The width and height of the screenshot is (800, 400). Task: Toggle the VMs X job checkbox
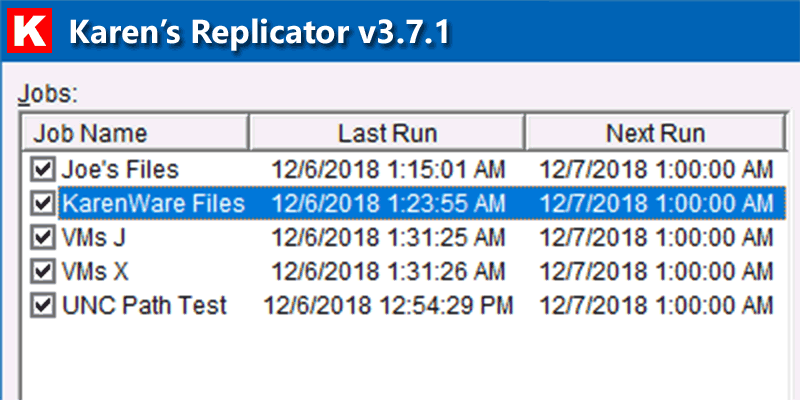tap(43, 272)
